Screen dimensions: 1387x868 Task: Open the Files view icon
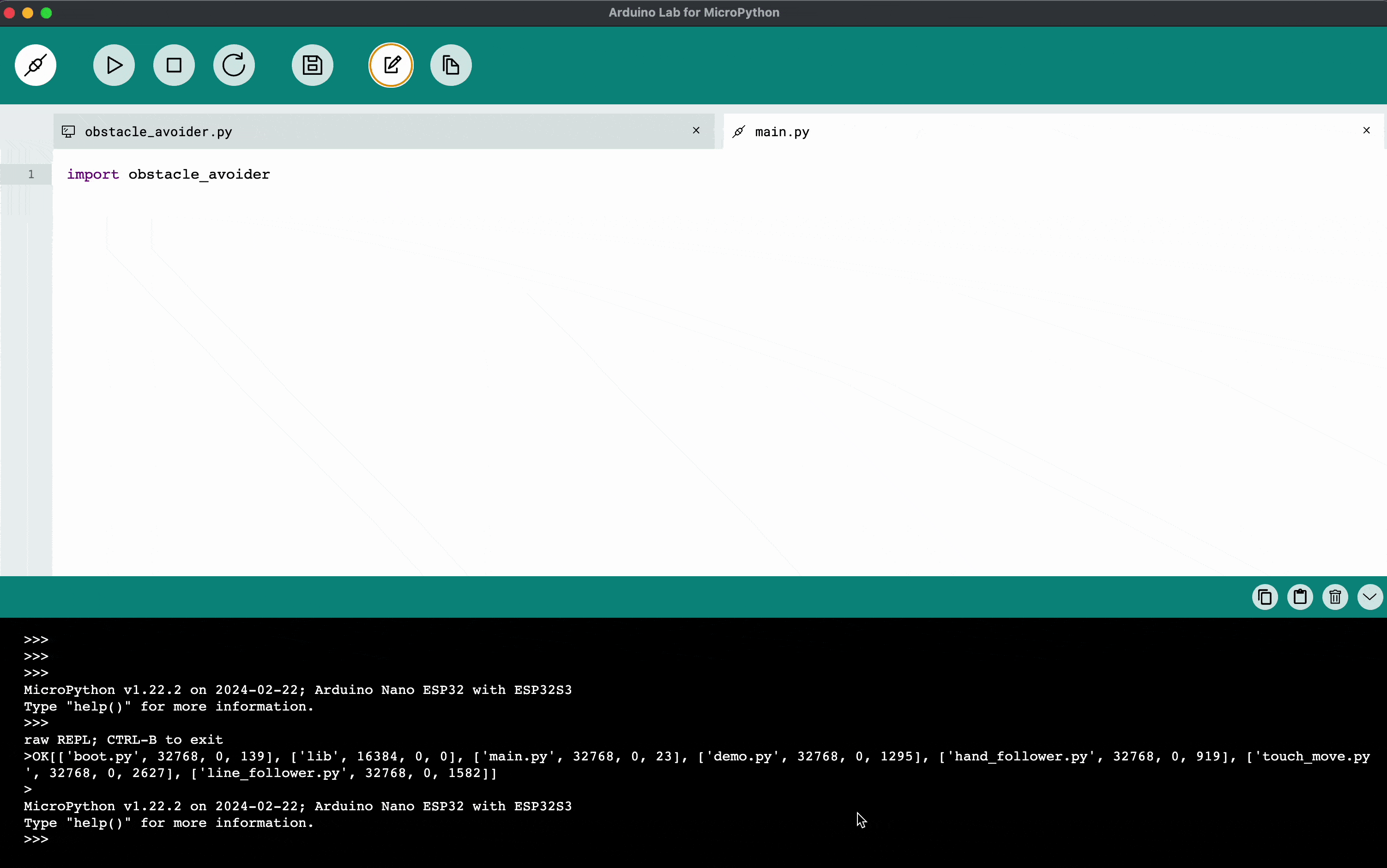click(x=451, y=65)
